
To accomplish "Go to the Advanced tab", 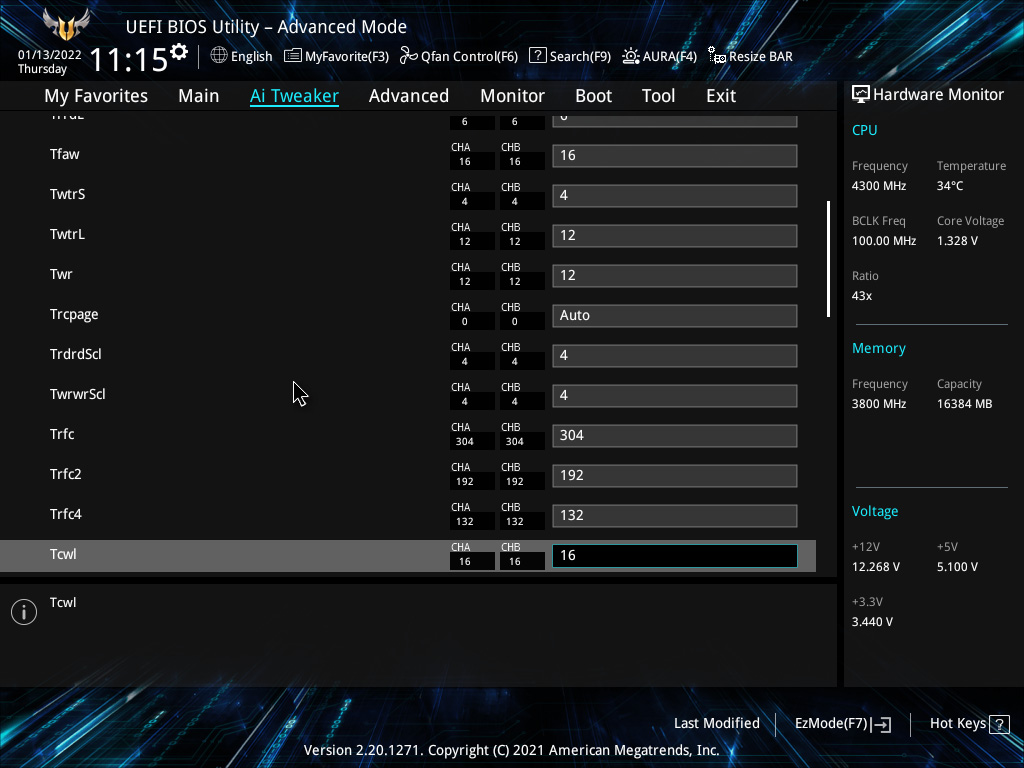I will click(409, 96).
